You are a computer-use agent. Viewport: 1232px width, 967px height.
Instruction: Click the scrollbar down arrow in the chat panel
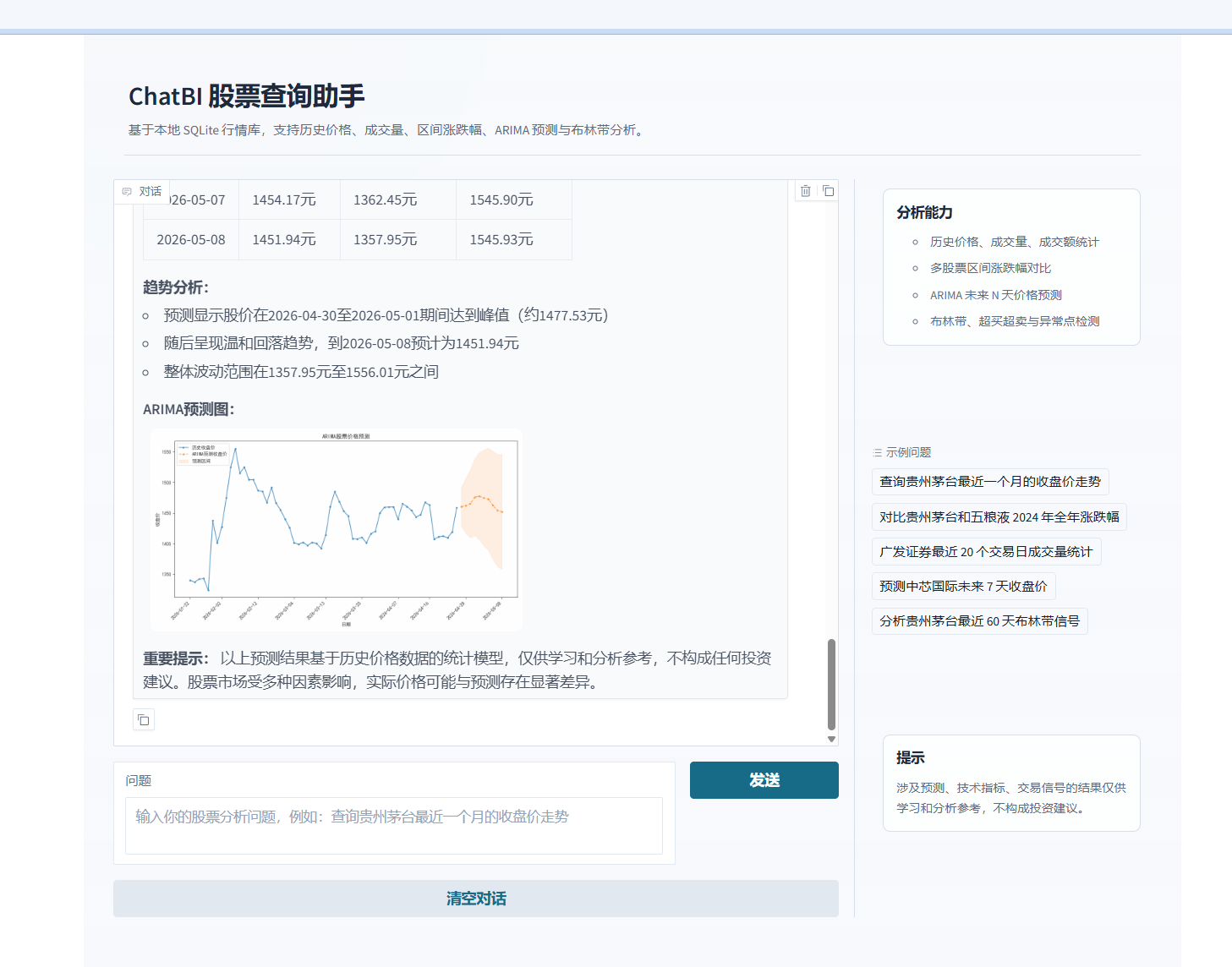(x=831, y=739)
